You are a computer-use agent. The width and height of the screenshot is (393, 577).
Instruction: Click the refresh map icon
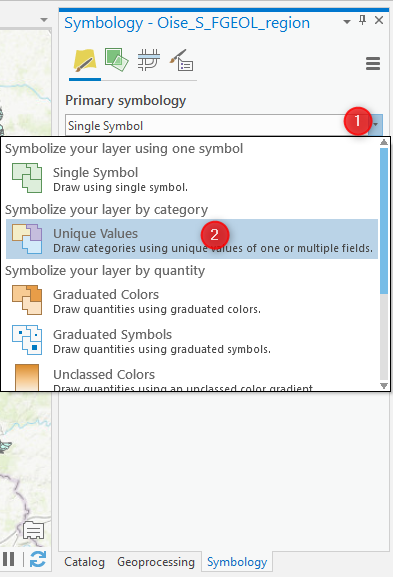38,559
